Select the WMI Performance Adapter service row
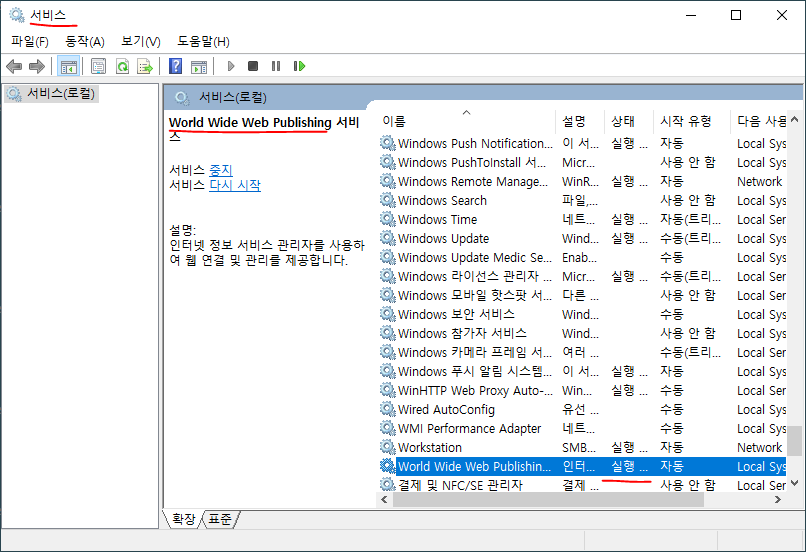Screen dimensions: 806x552 pos(582,429)
